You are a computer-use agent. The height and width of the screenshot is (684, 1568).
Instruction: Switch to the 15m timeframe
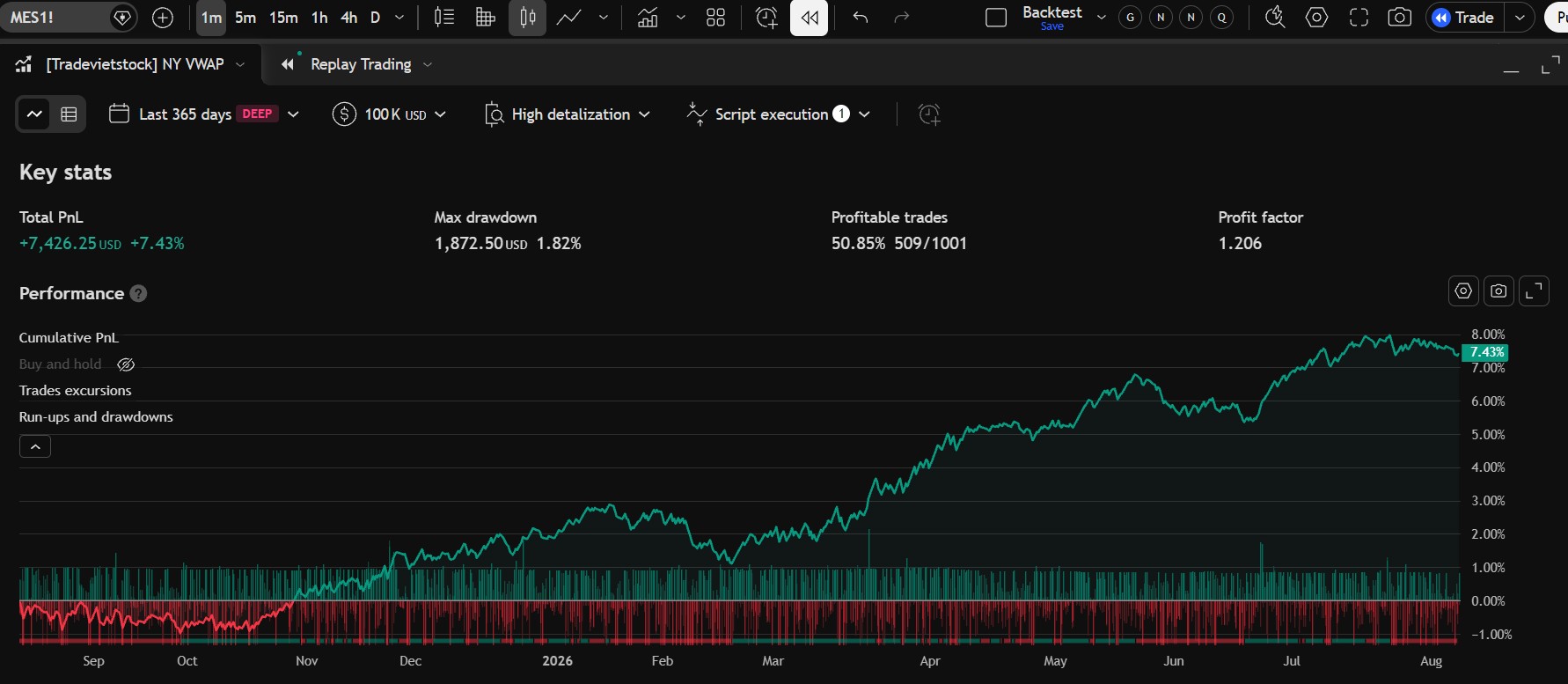coord(283,18)
